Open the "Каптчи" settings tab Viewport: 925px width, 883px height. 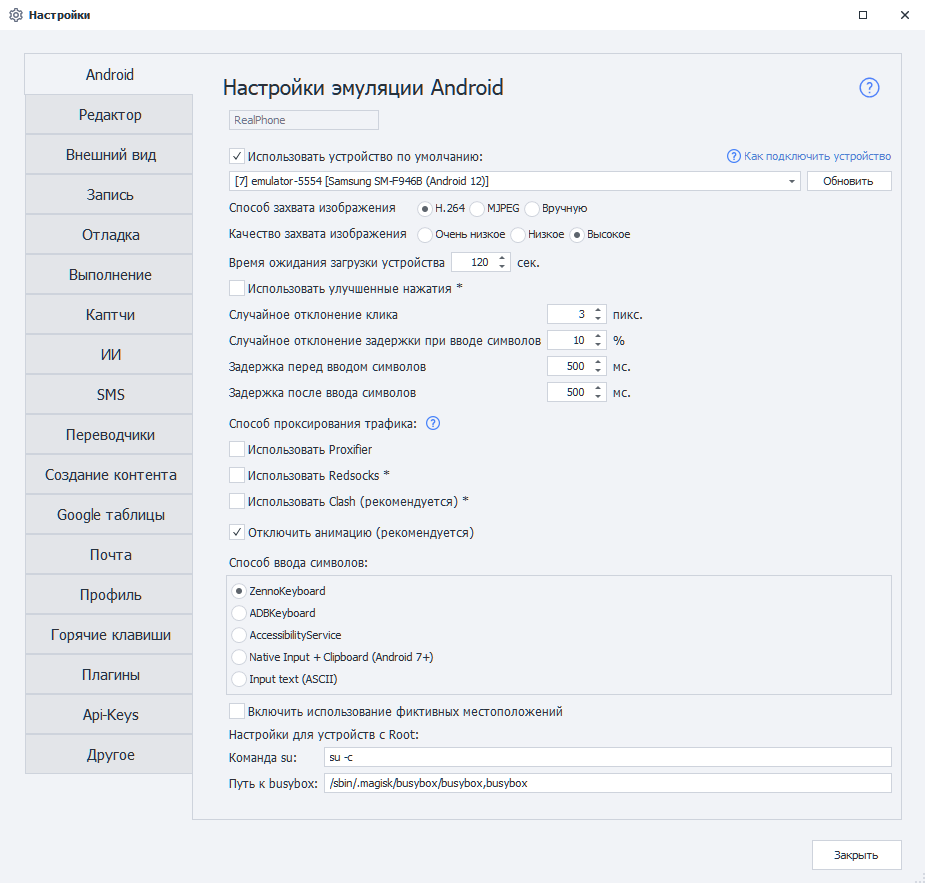click(x=109, y=314)
